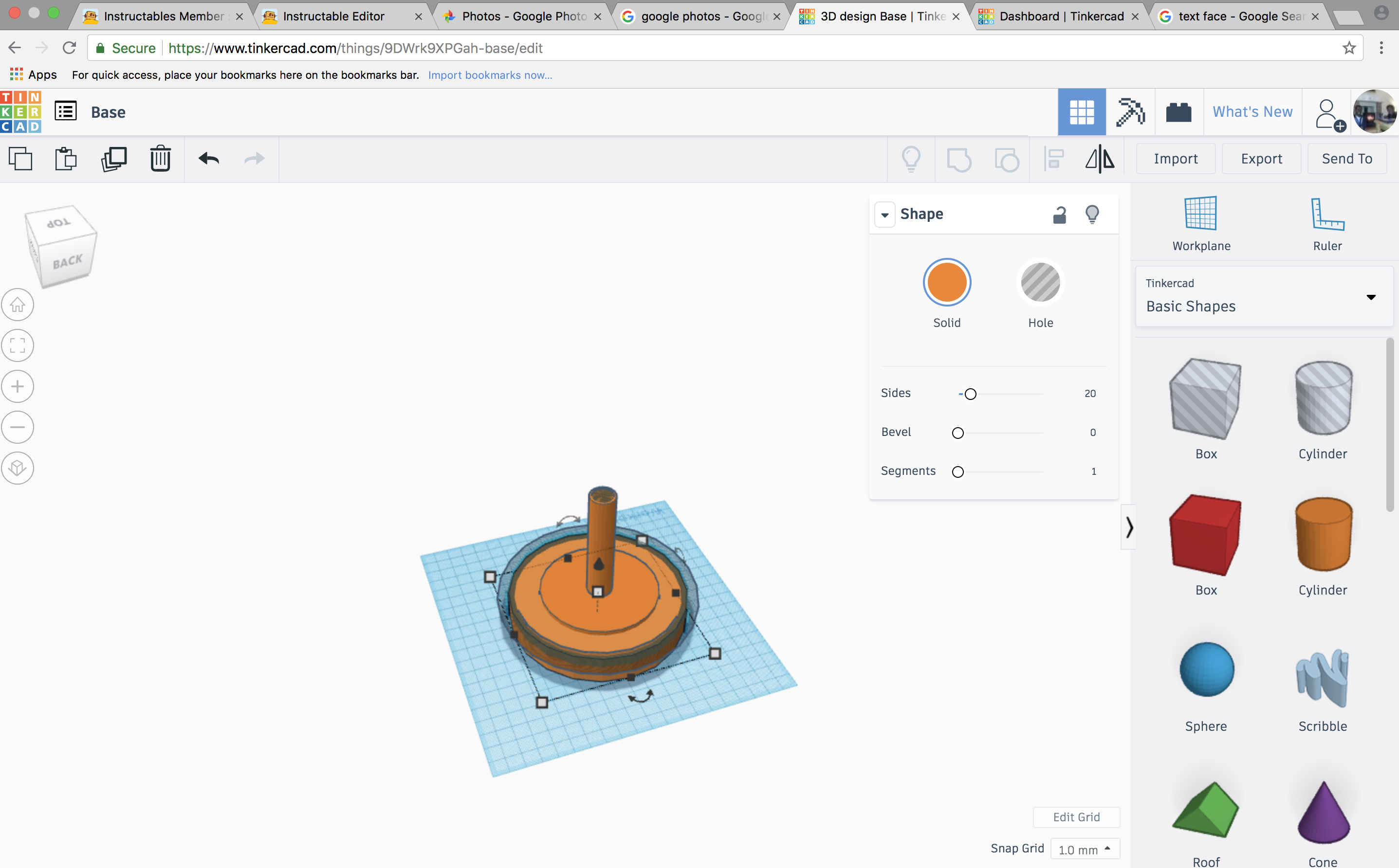This screenshot has width=1399, height=868.
Task: Click the Duplicate icon in the toolbar
Action: point(114,159)
